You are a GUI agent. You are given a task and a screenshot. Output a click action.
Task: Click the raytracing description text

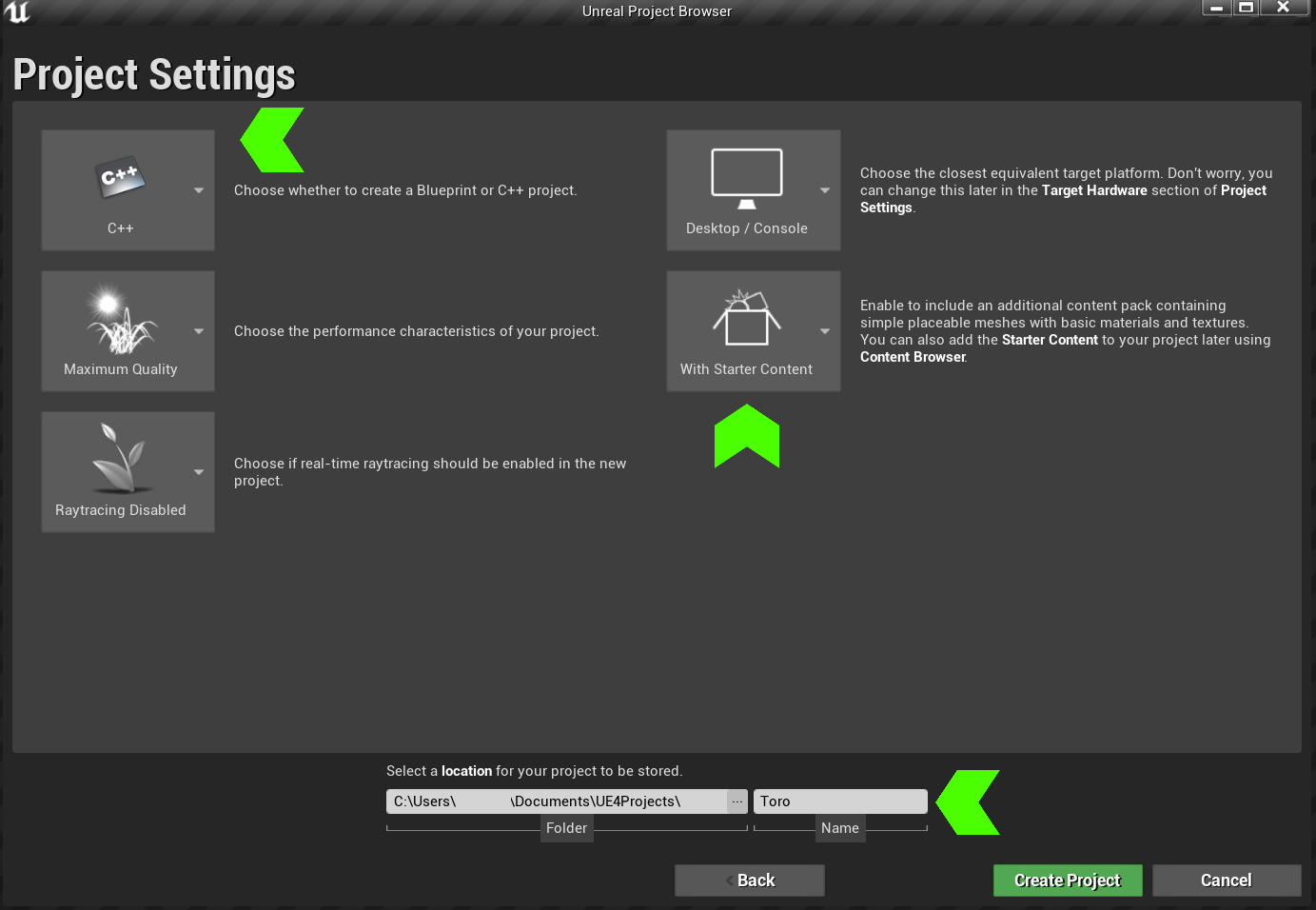click(430, 472)
